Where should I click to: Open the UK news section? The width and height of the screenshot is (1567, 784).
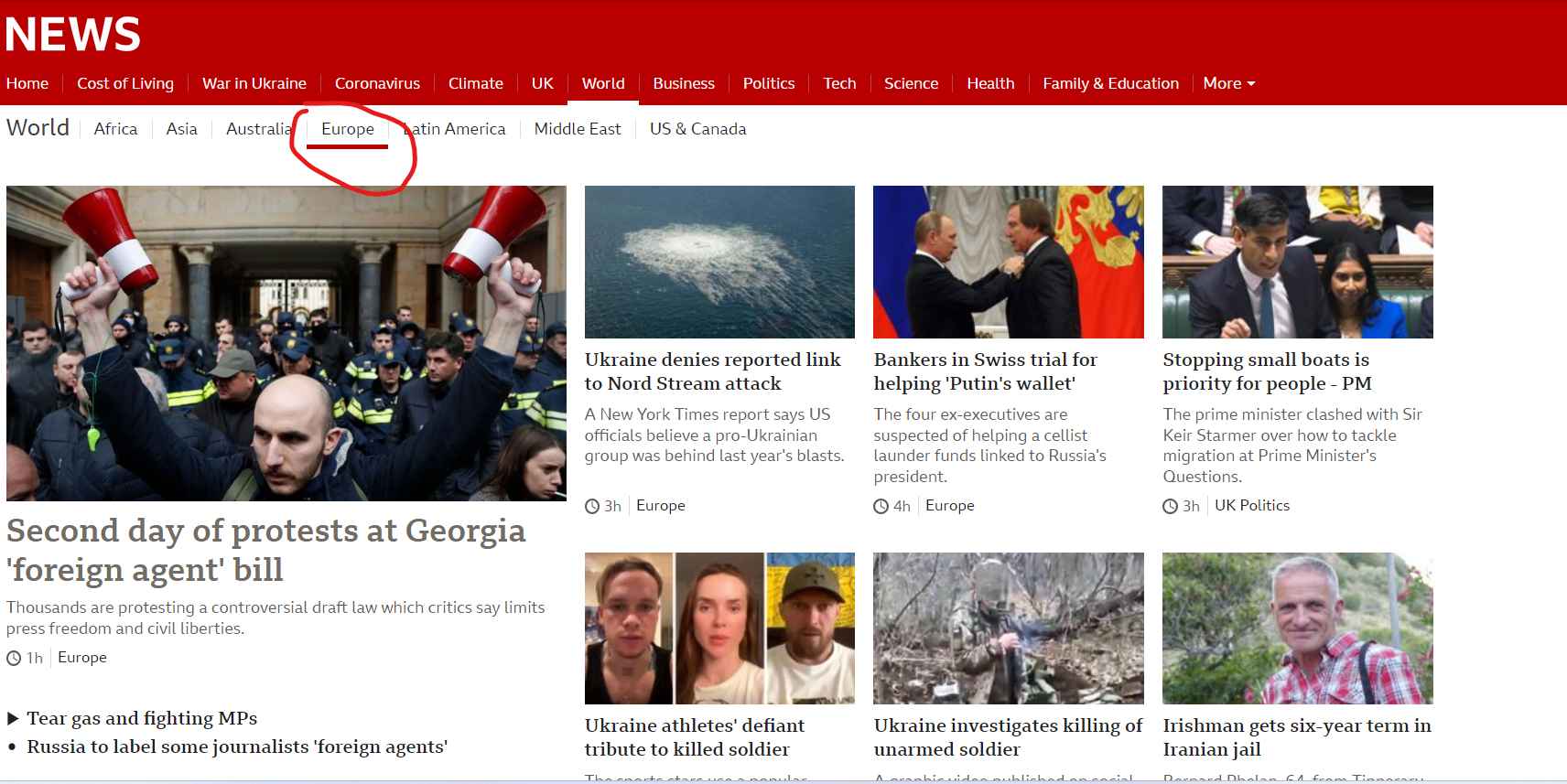click(543, 83)
